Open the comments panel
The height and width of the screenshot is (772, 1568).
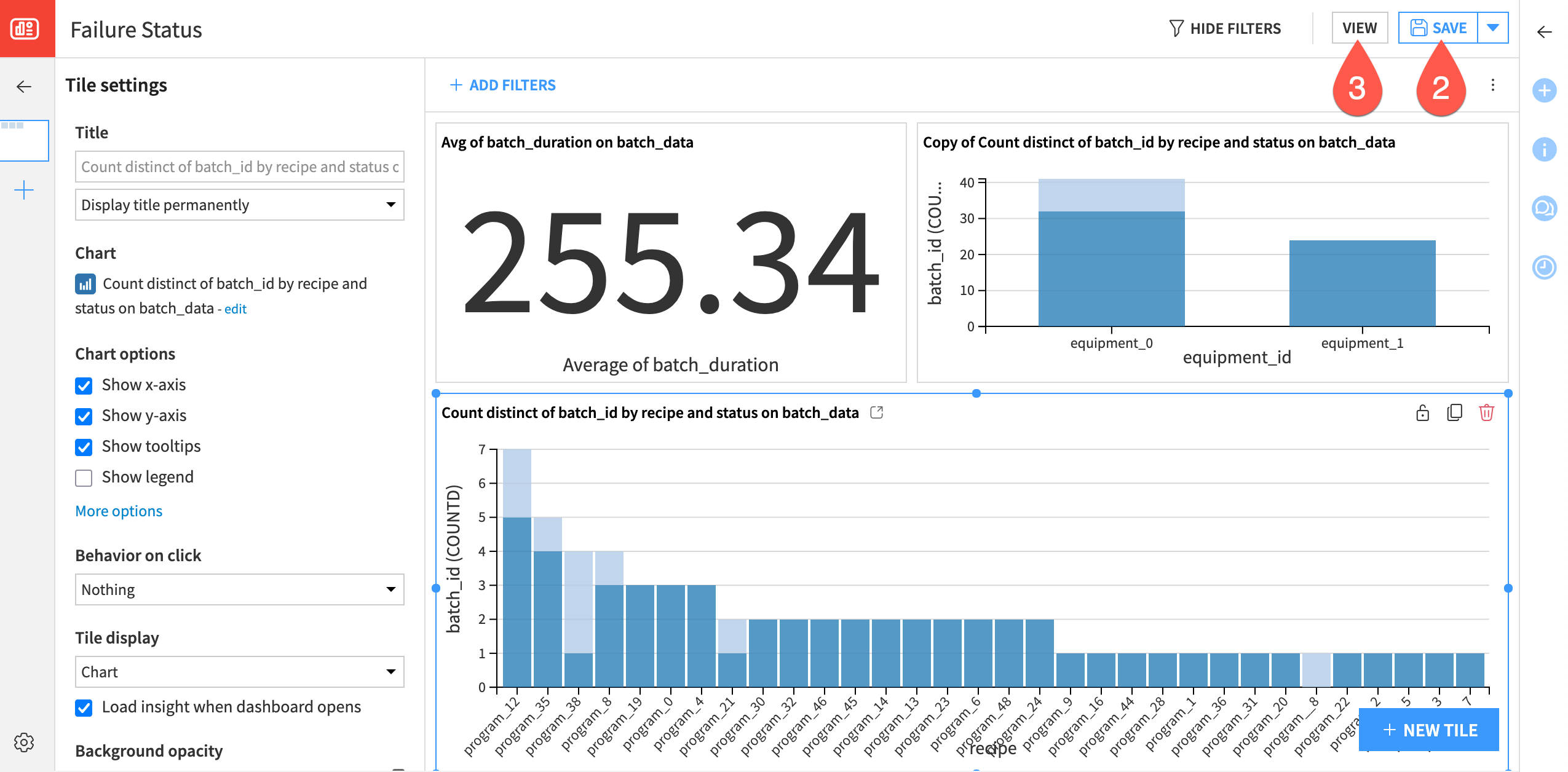pos(1545,208)
